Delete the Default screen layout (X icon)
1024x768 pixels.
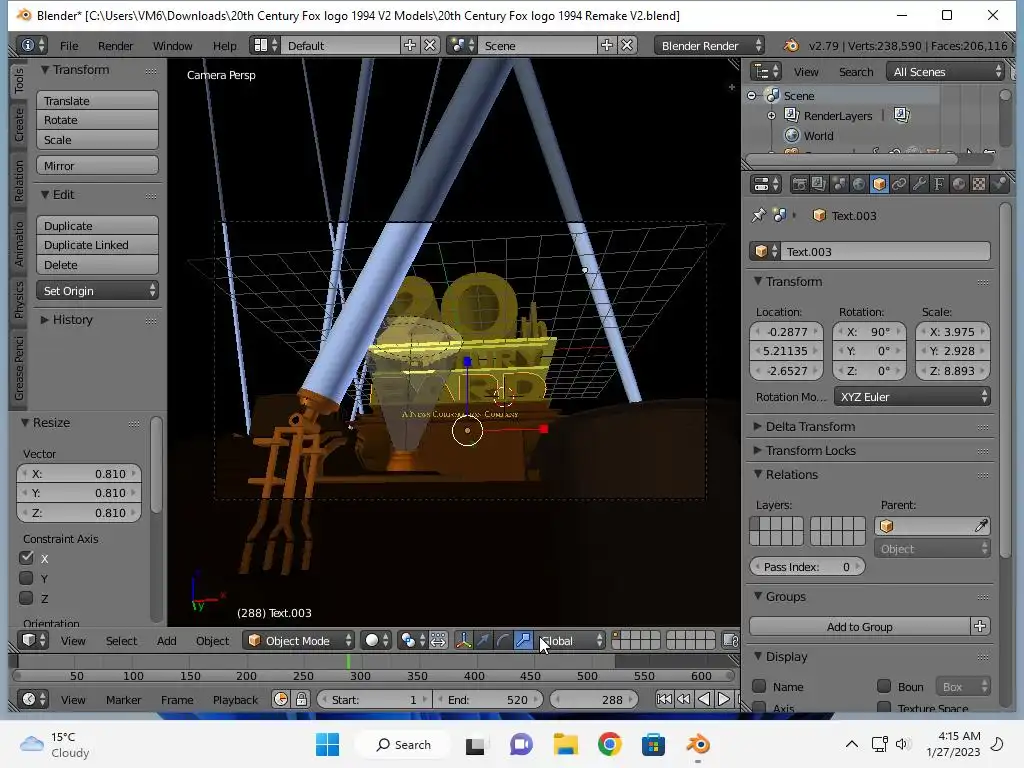pyautogui.click(x=430, y=45)
